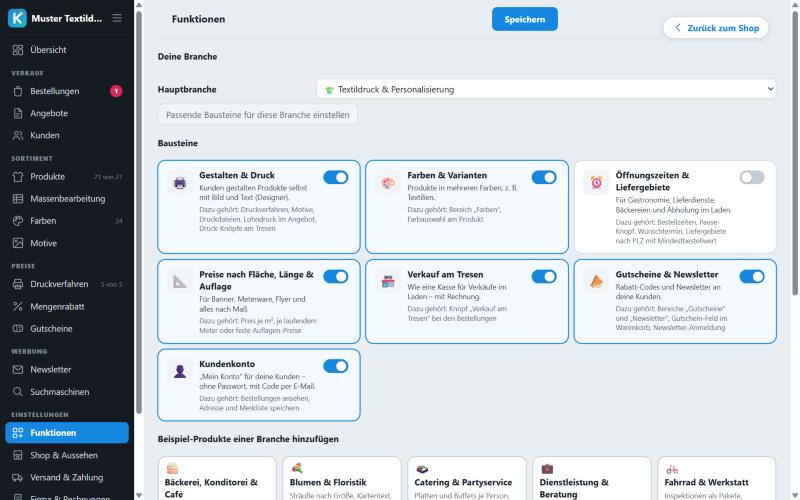Click the Suchmaschinen magnifier icon
800x500 pixels.
tap(18, 392)
